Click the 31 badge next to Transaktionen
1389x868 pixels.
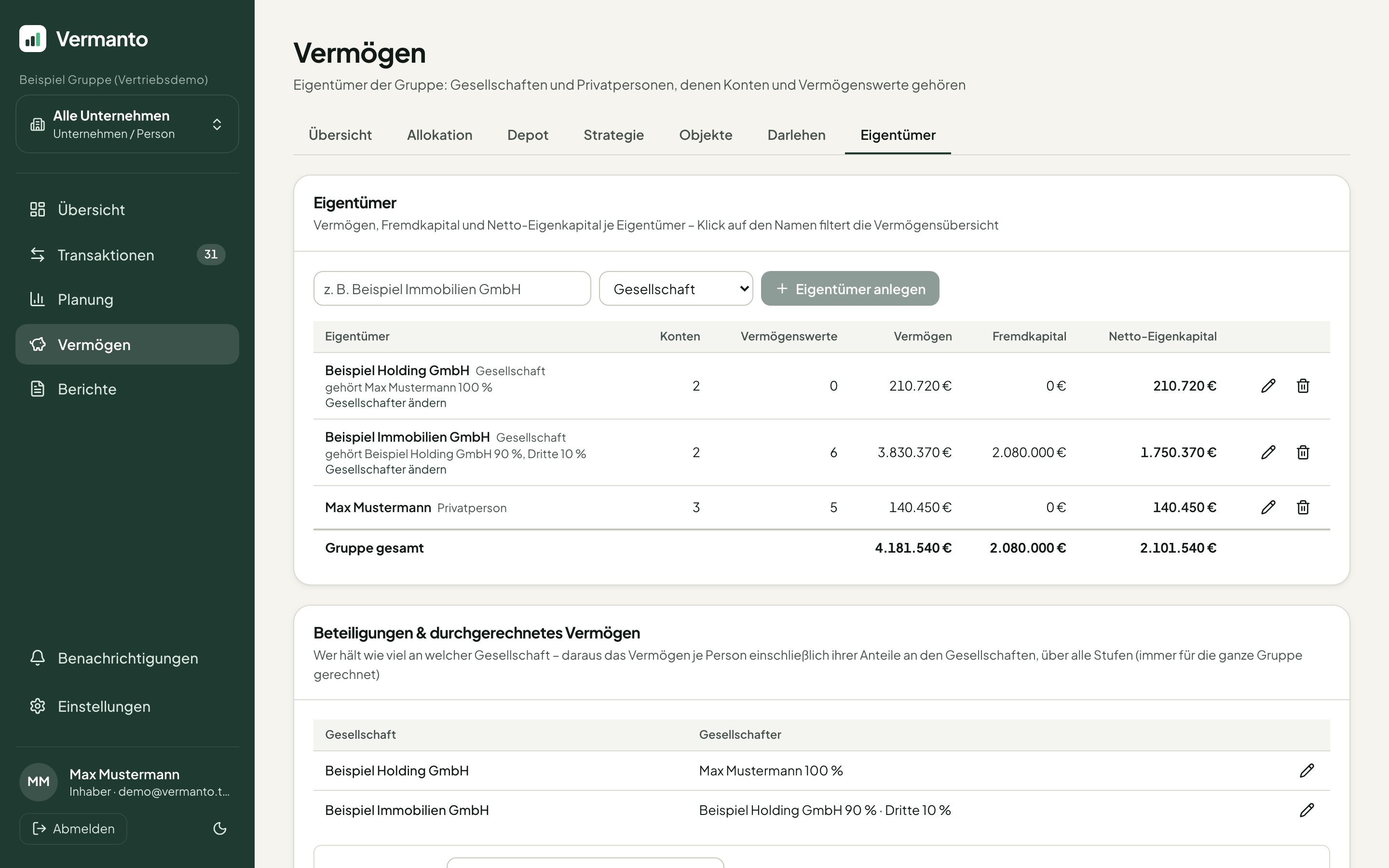211,254
